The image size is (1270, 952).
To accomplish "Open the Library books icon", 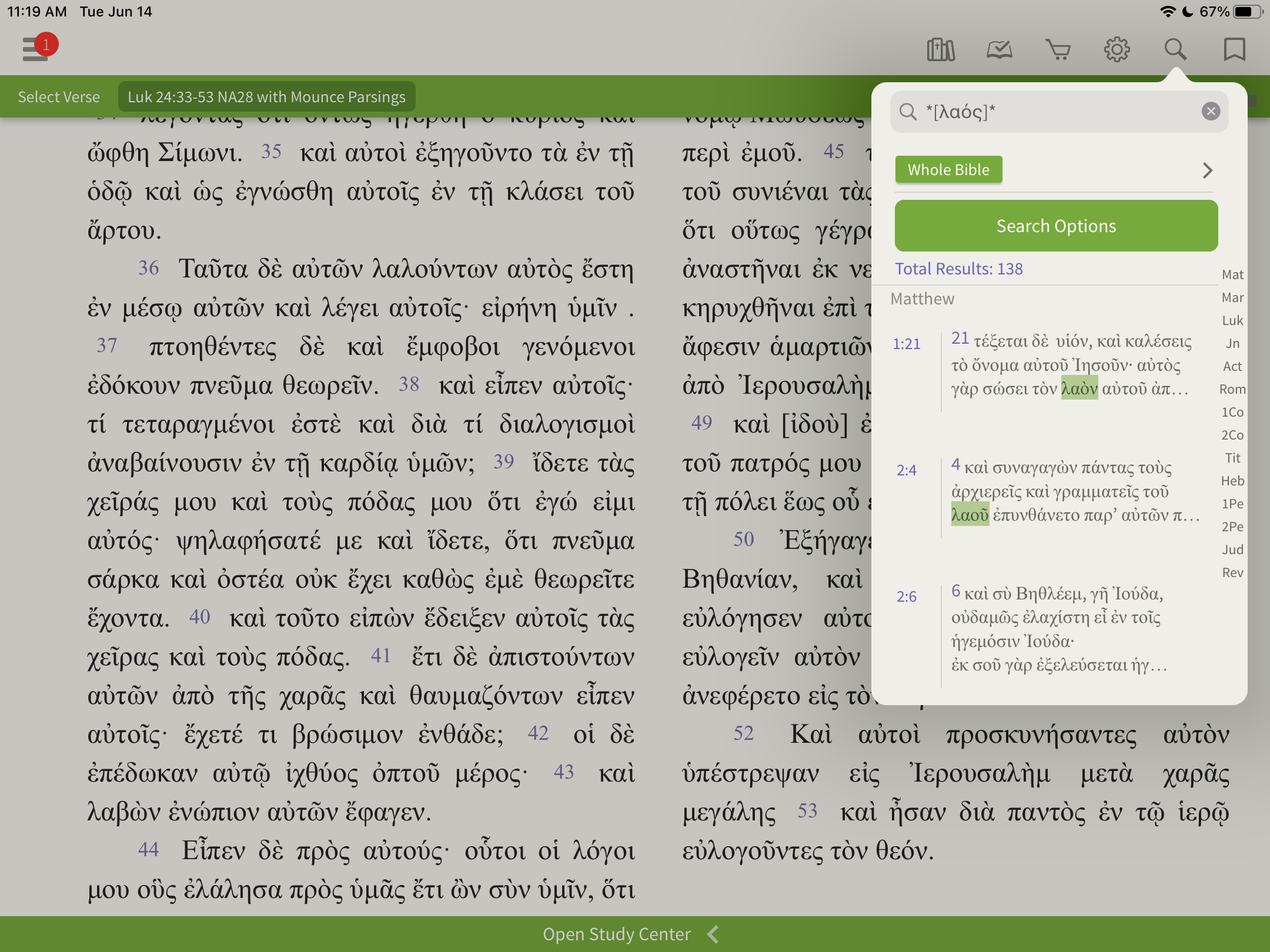I will (941, 49).
